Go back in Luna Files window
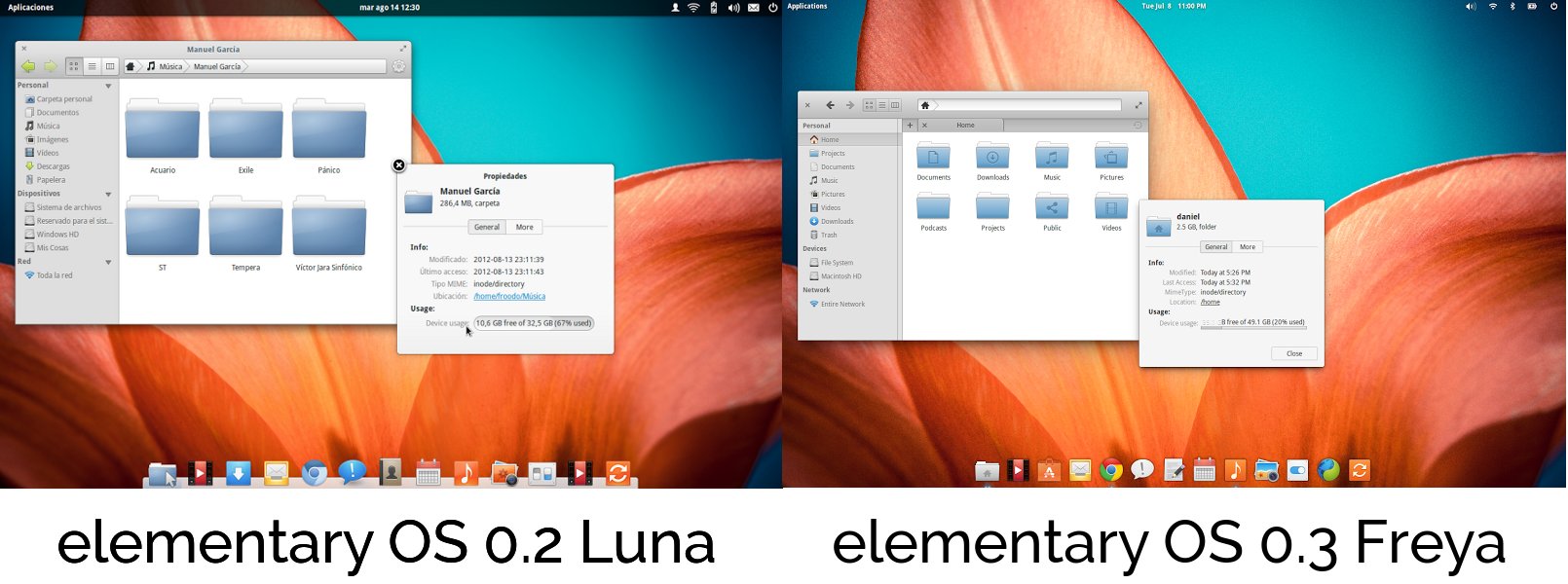 (x=28, y=66)
